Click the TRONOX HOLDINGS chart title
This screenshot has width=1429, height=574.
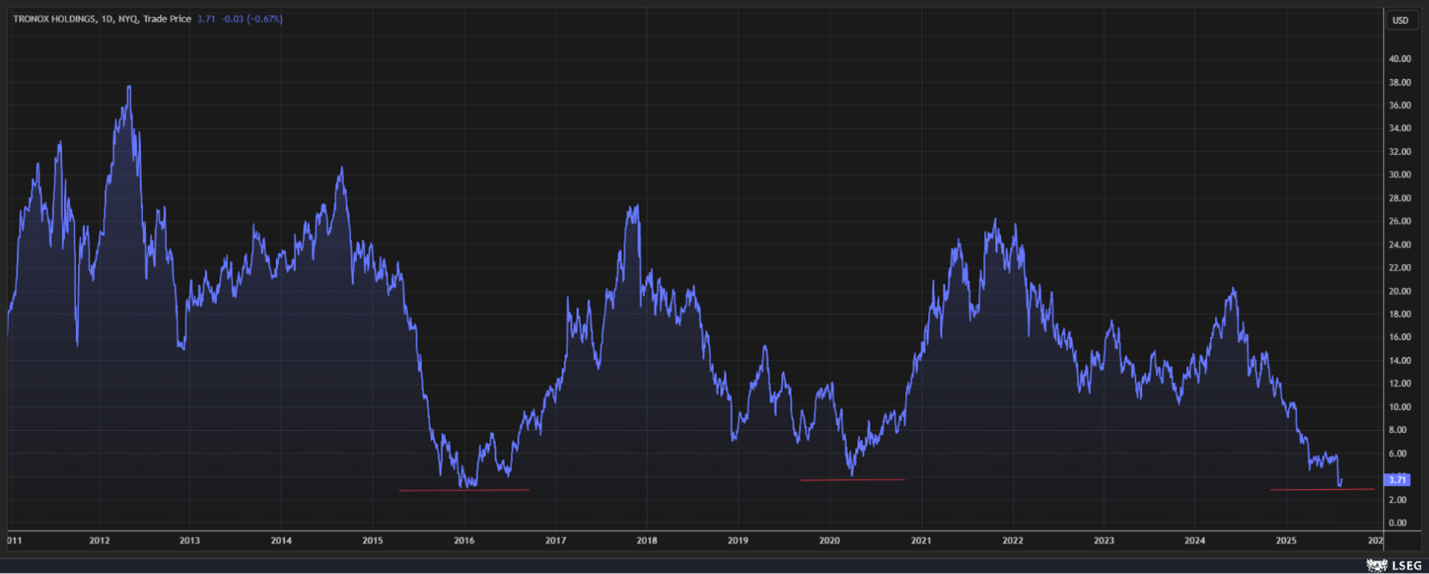54,19
